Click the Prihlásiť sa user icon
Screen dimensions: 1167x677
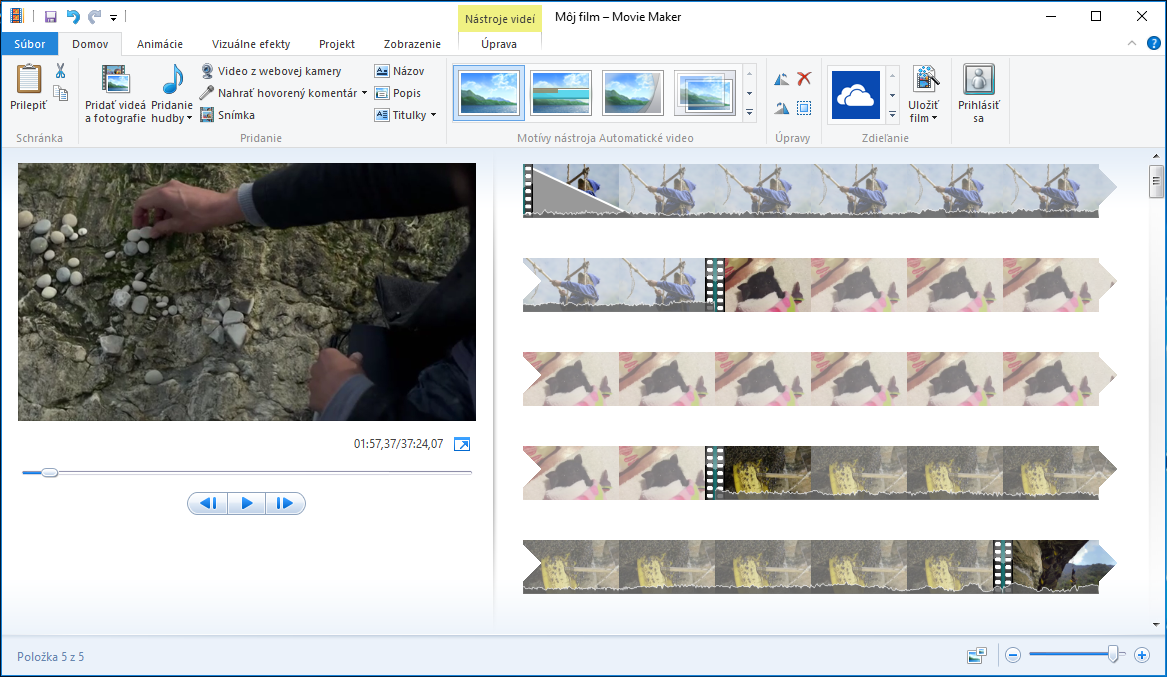[x=977, y=80]
